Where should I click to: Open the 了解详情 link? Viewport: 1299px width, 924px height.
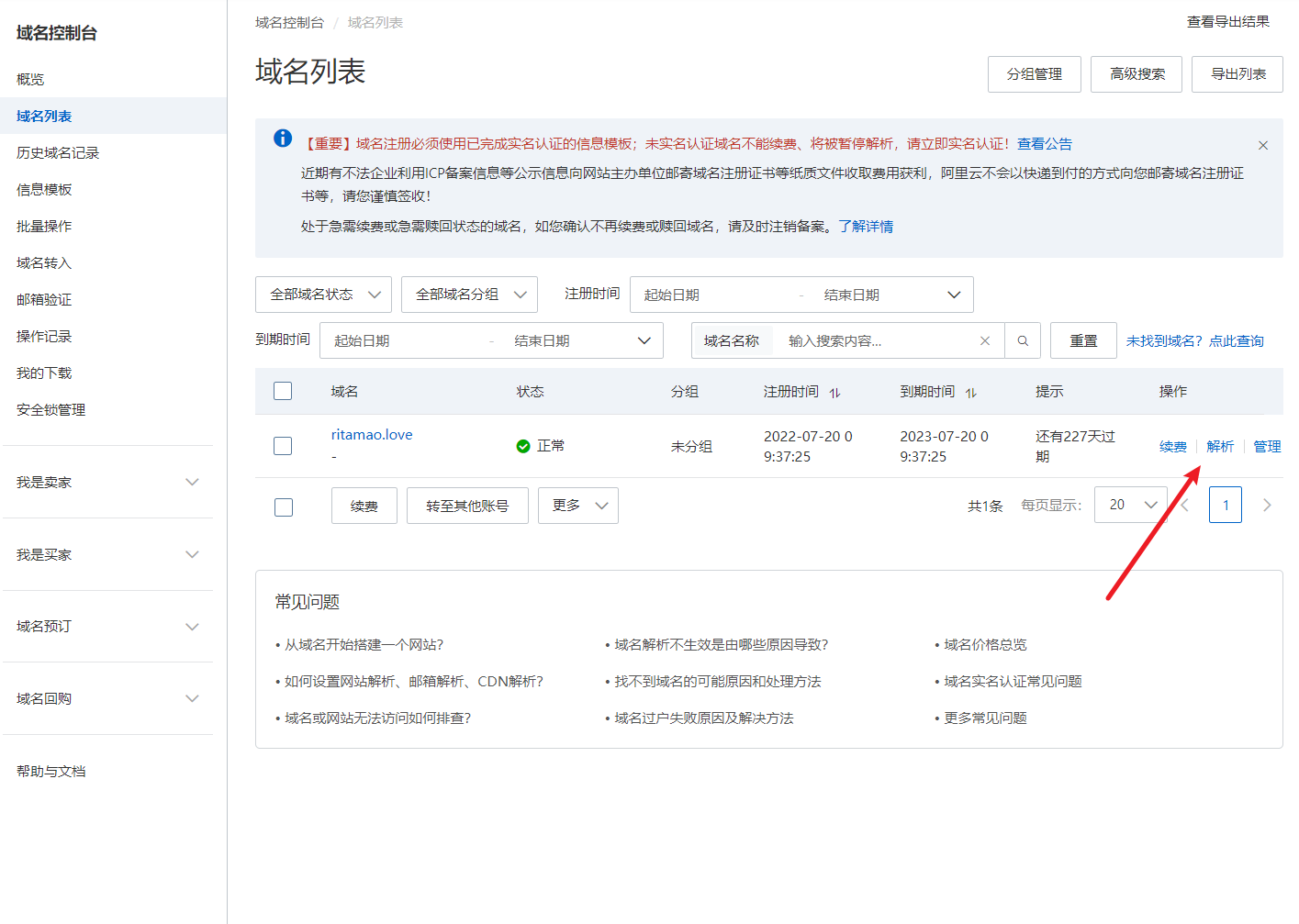click(866, 227)
